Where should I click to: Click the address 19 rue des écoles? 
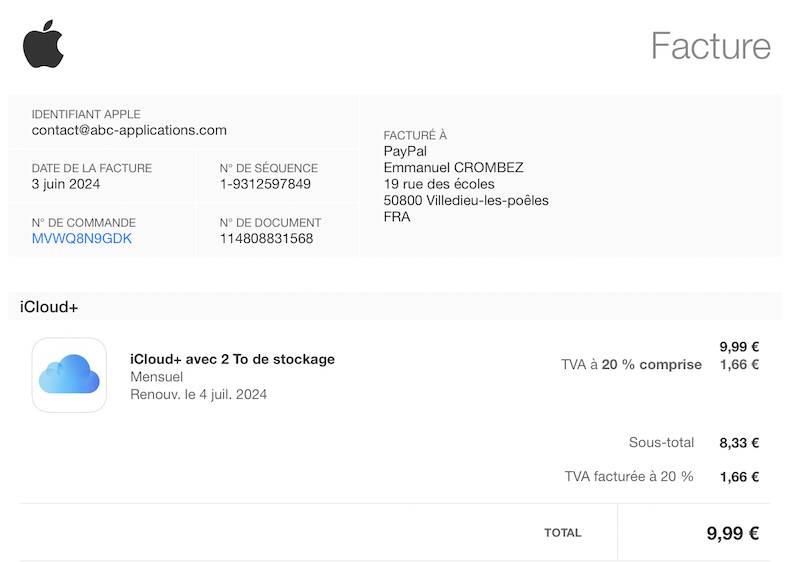(x=439, y=184)
